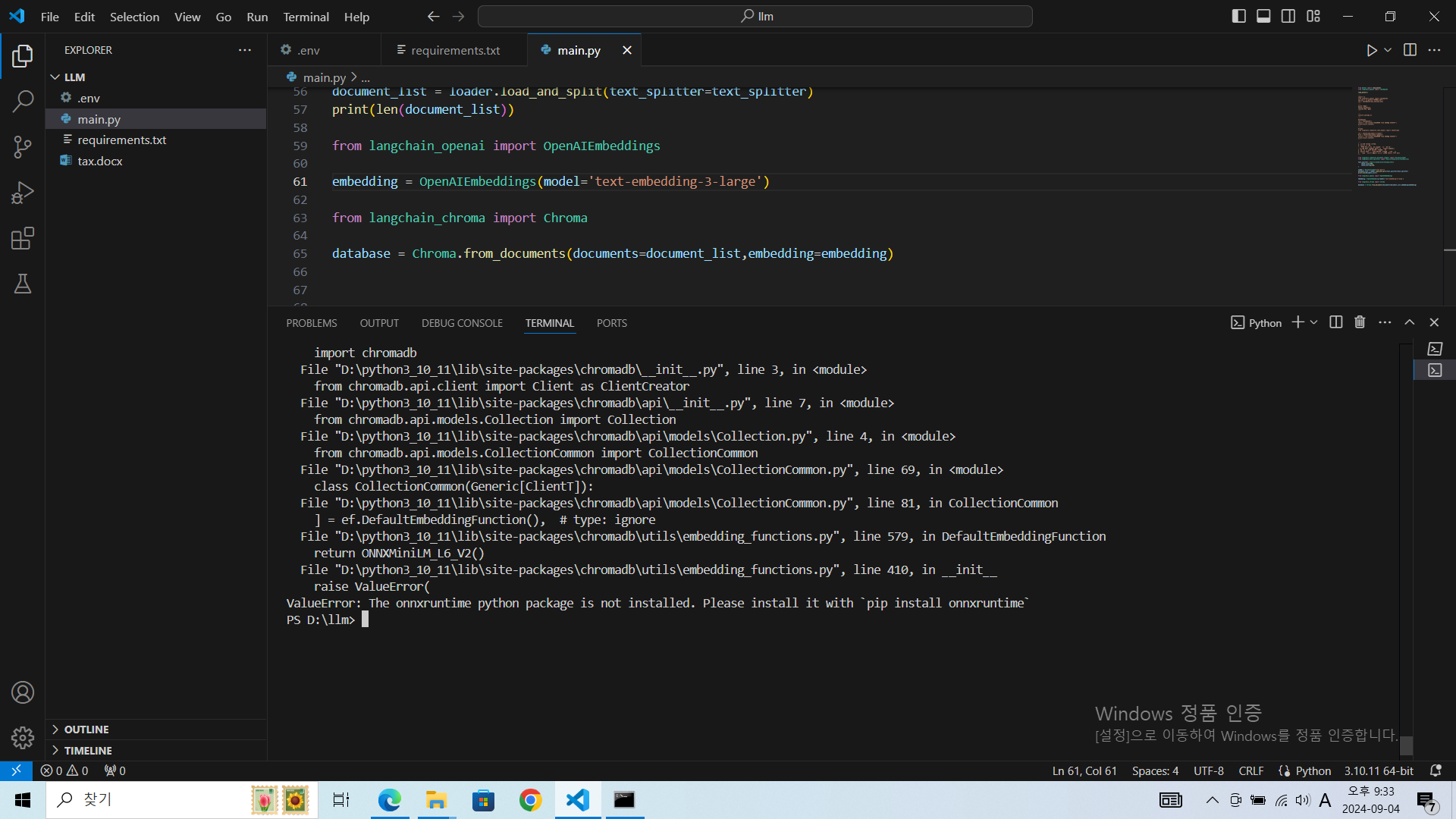Viewport: 1456px width, 819px height.
Task: Collapse the LLM folder tree
Action: (x=55, y=77)
